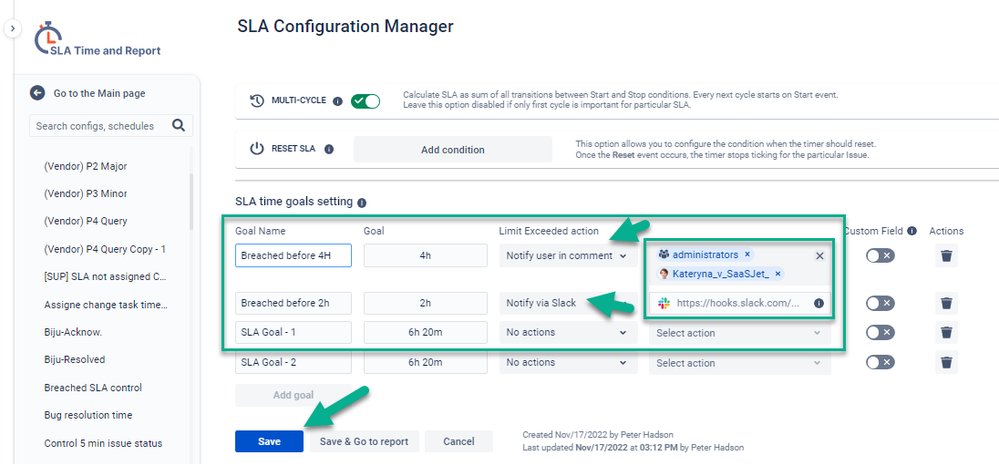Image resolution: width=999 pixels, height=468 pixels.
Task: Click the Add condition button
Action: coord(452,150)
